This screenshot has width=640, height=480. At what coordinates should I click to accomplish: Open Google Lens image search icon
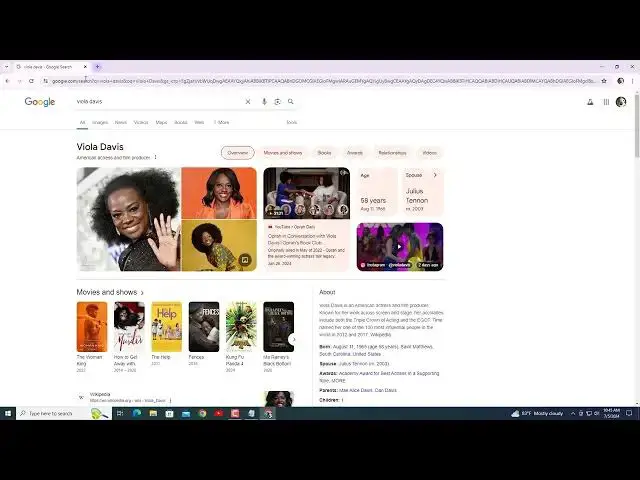point(278,102)
